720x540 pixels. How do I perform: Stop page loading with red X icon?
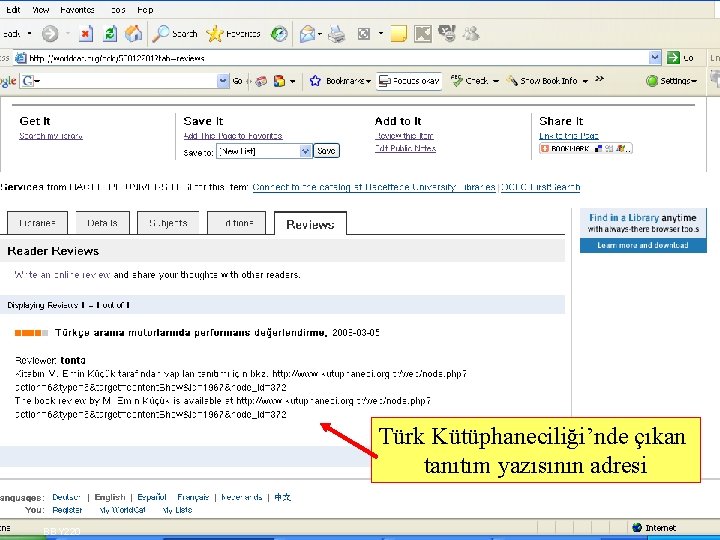(x=86, y=34)
